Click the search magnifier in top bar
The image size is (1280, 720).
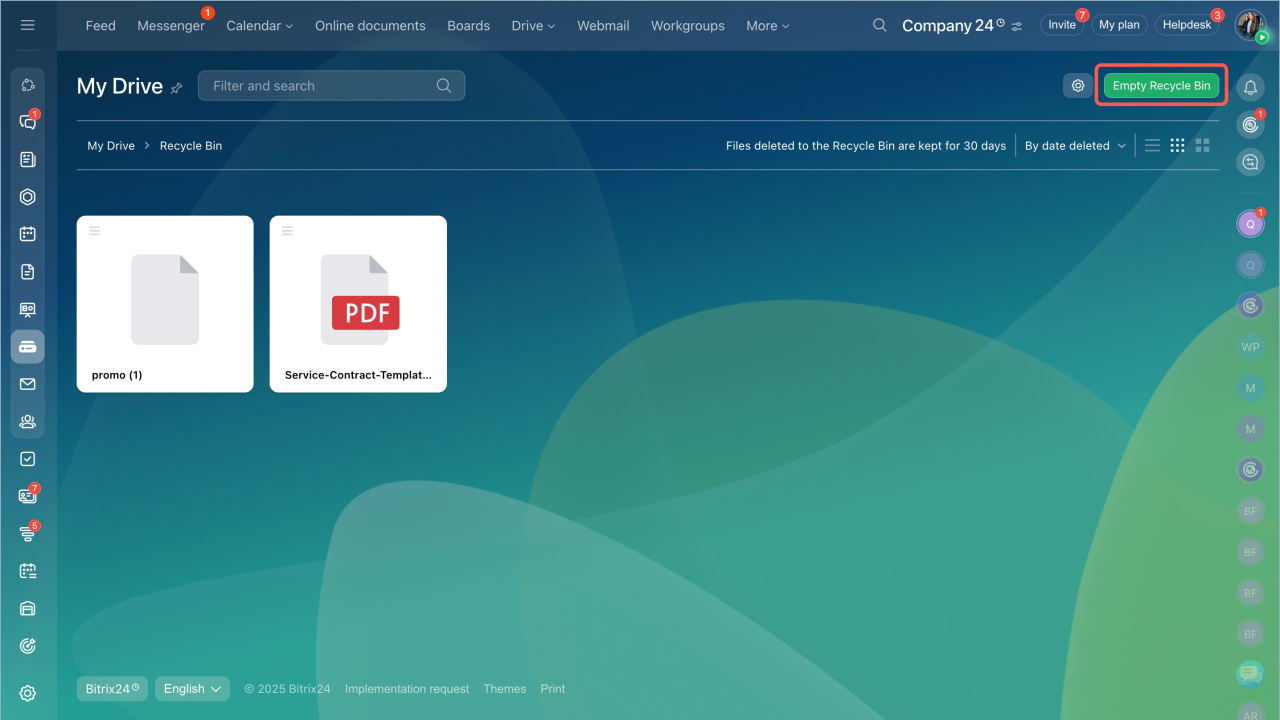(x=880, y=25)
